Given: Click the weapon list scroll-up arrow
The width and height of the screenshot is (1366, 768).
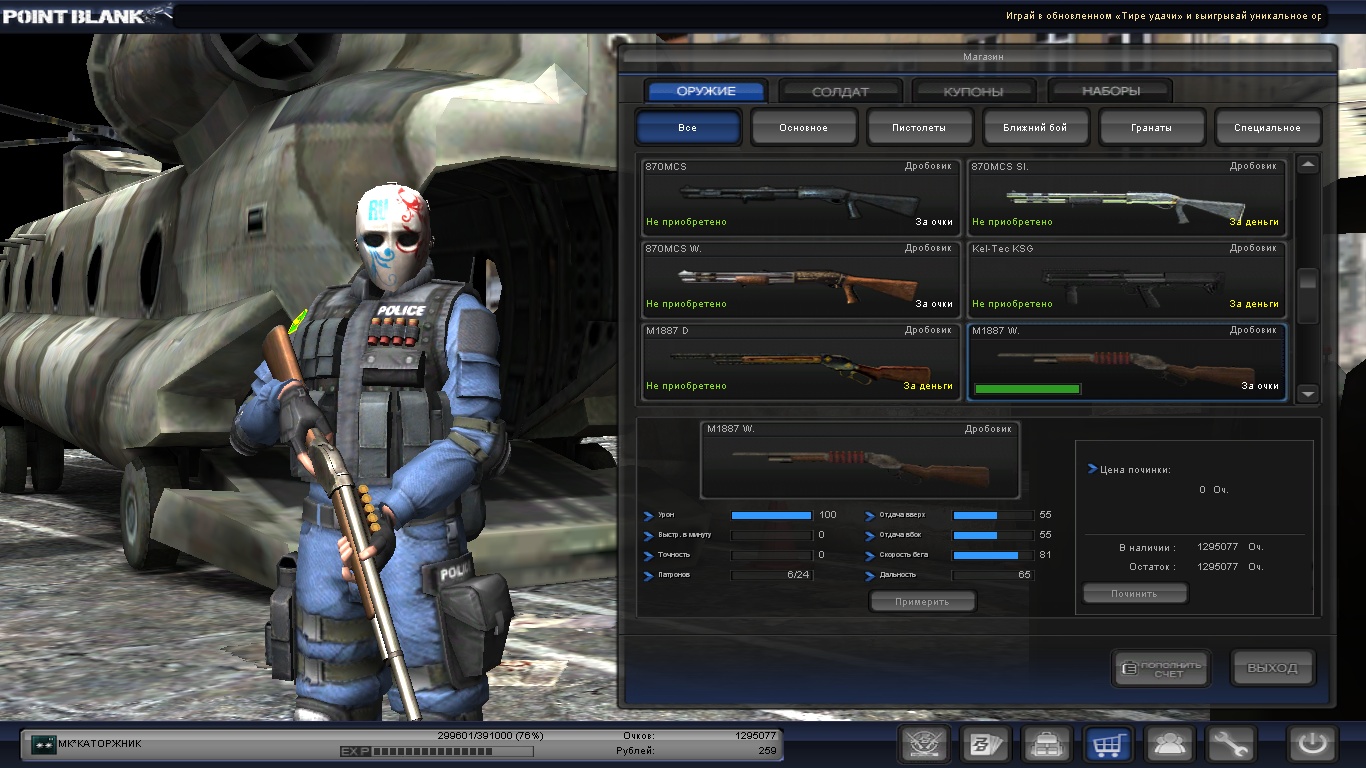Looking at the screenshot, I should pyautogui.click(x=1308, y=166).
